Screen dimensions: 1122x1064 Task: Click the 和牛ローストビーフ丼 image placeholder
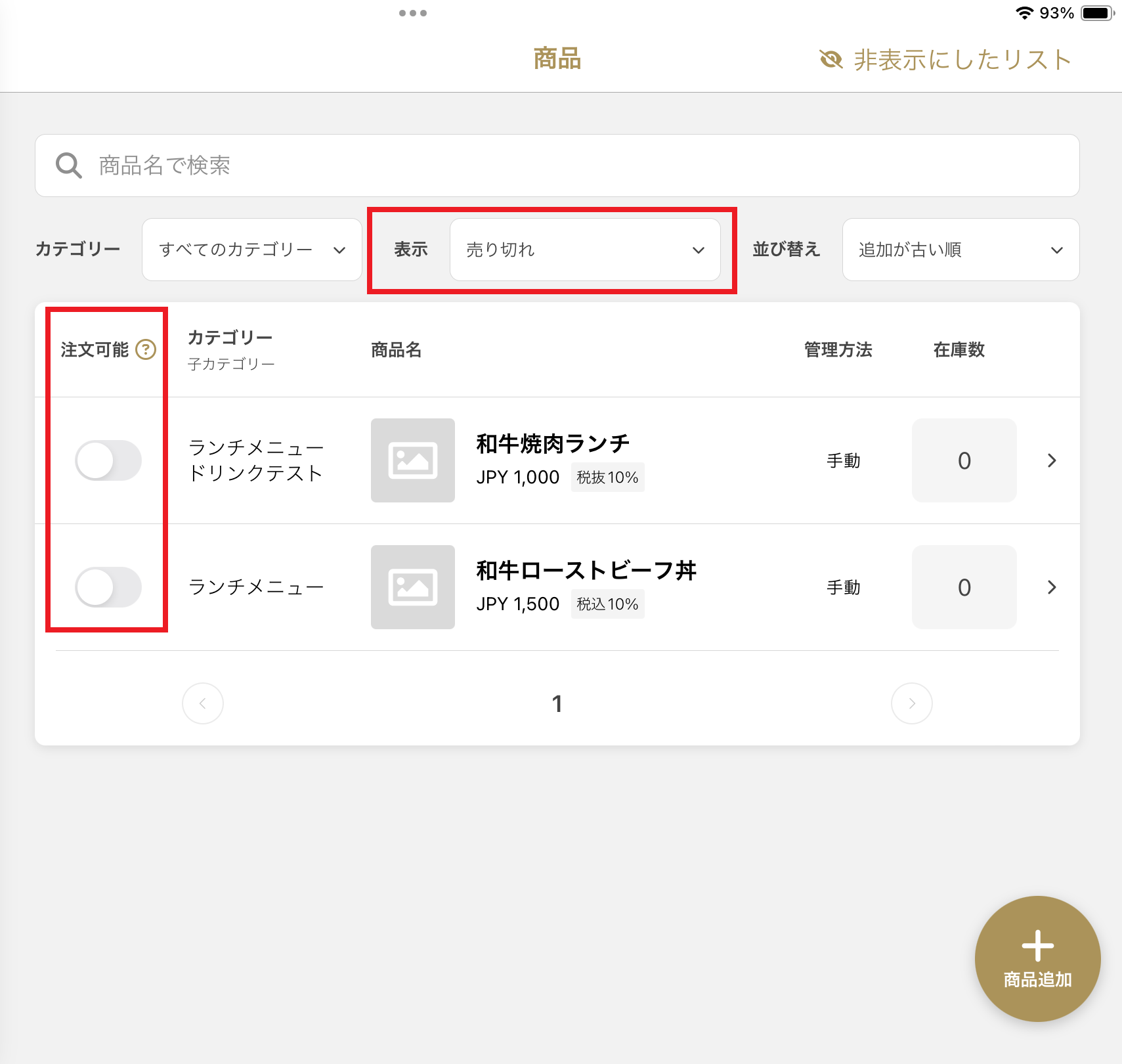tap(412, 587)
